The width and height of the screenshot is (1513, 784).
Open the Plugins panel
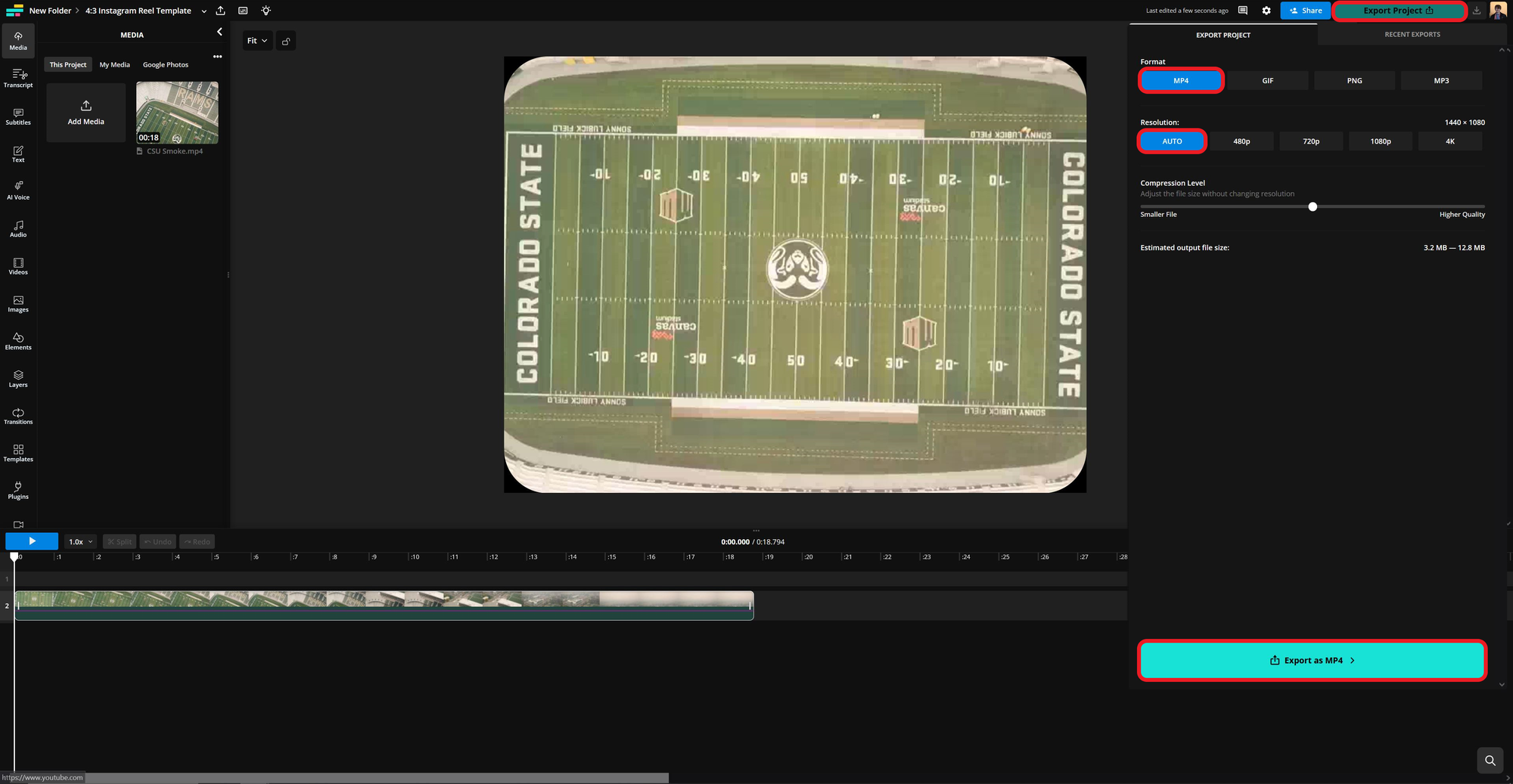tap(18, 491)
